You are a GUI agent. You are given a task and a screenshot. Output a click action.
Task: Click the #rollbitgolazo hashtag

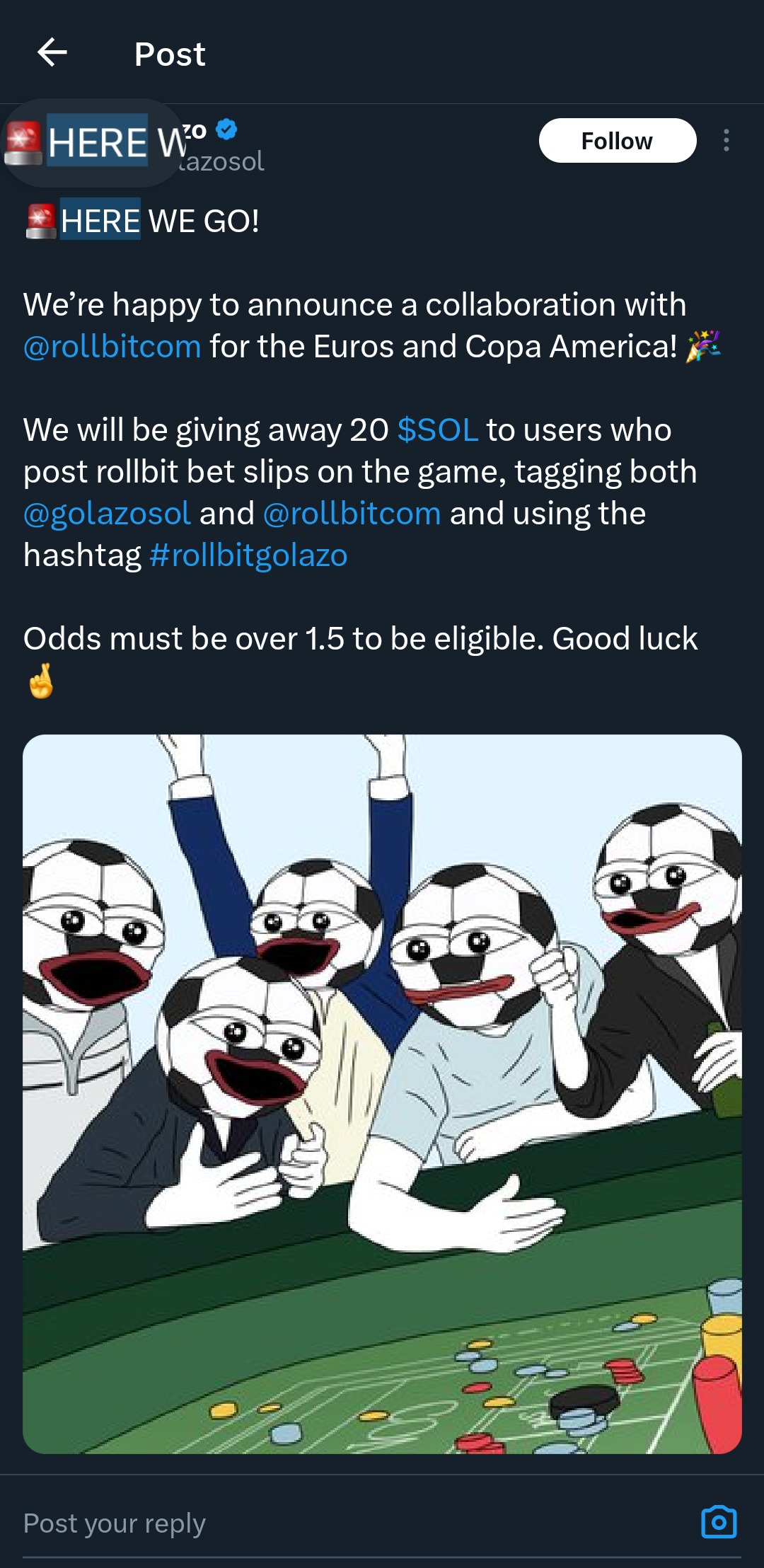[x=248, y=555]
